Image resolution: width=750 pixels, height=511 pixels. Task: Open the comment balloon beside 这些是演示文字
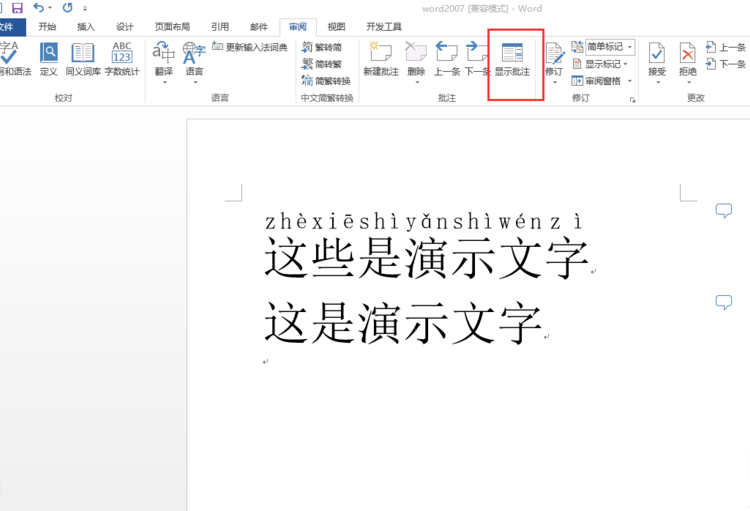tap(724, 210)
